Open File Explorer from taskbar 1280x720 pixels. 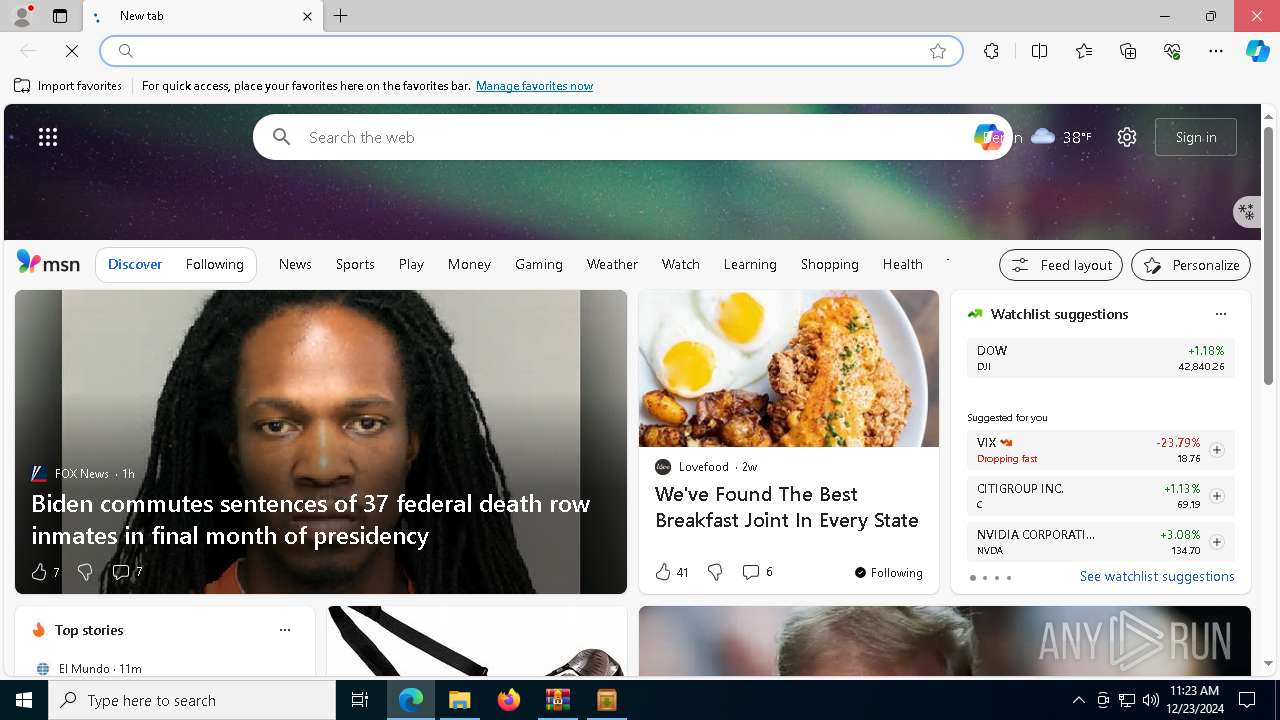(460, 700)
